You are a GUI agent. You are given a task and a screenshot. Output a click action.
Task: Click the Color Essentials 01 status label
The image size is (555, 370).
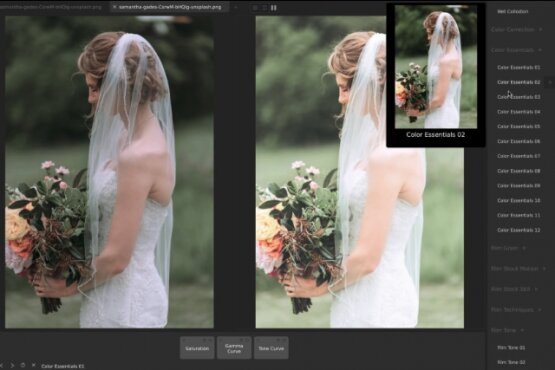coord(63,366)
